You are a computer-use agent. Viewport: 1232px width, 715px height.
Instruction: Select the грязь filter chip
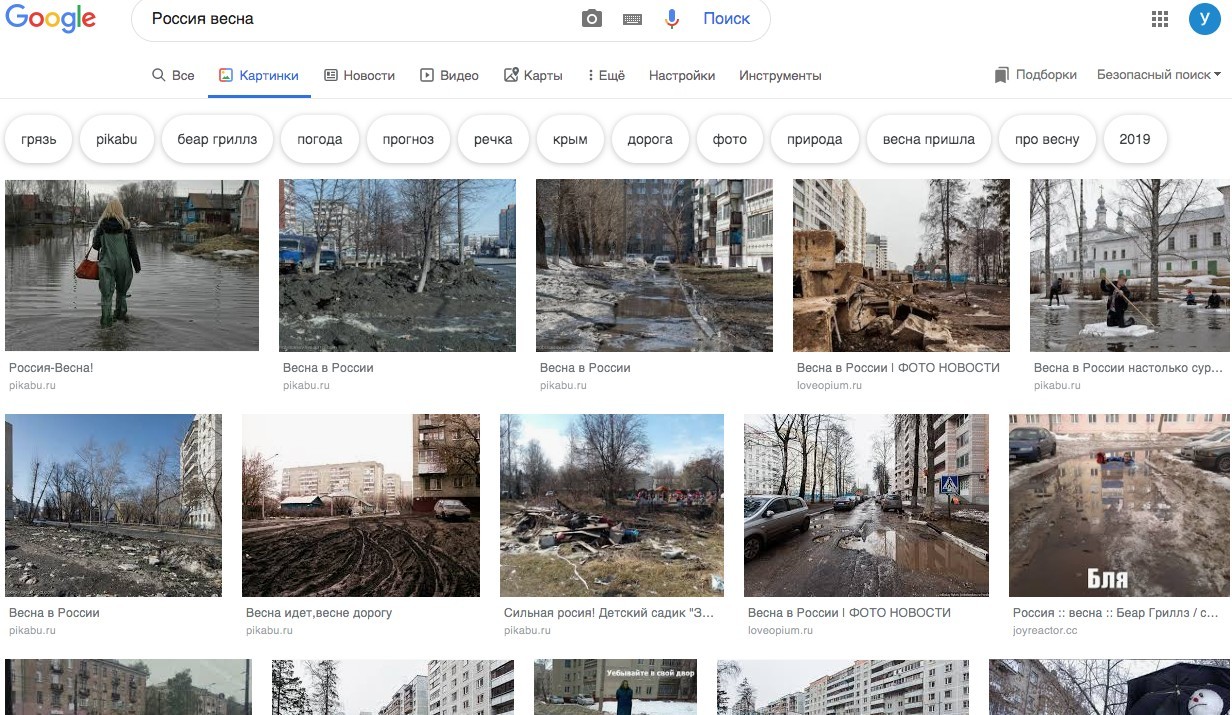point(39,139)
